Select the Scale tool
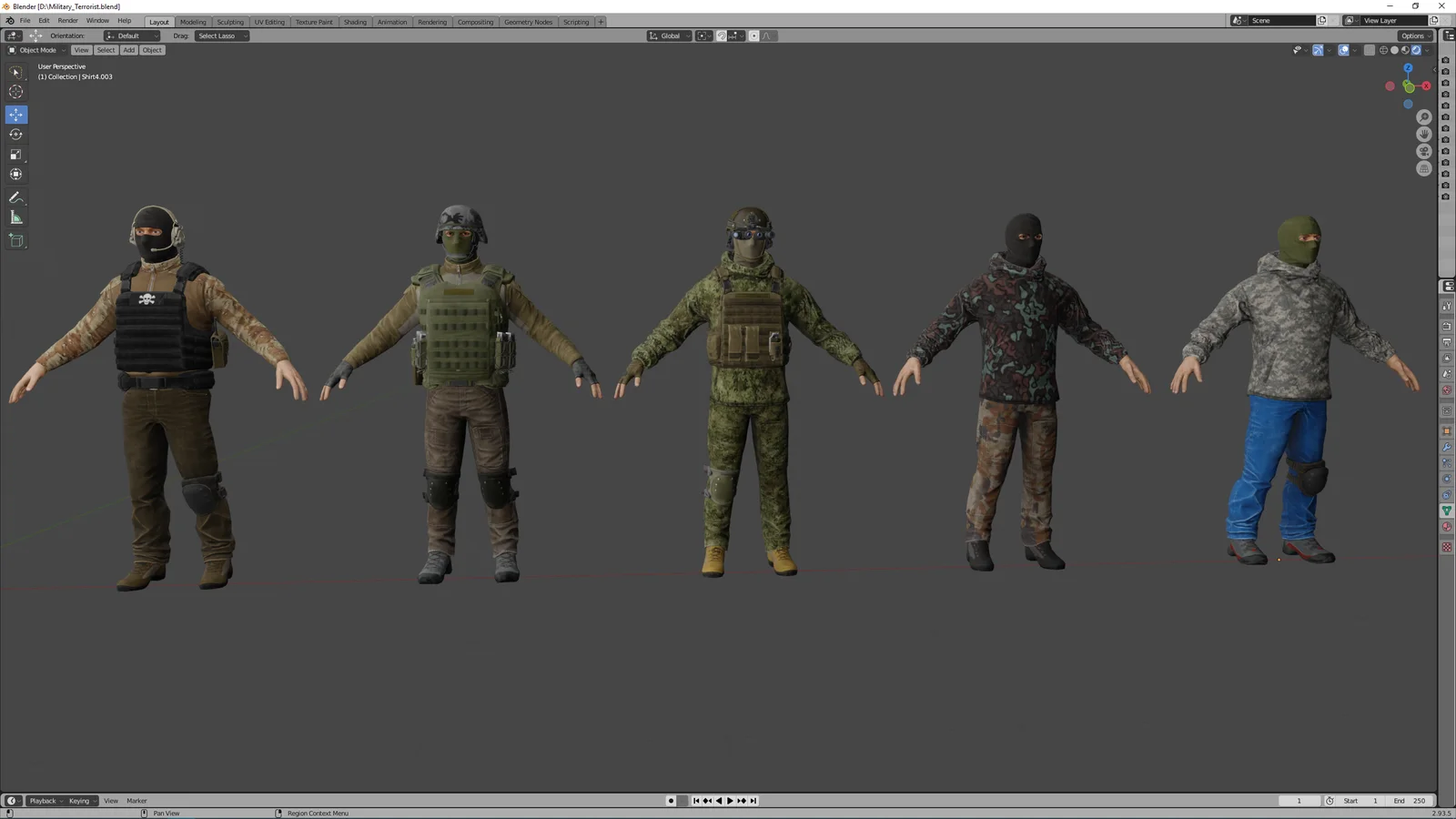Screen dimensions: 1456x819 pos(15,154)
